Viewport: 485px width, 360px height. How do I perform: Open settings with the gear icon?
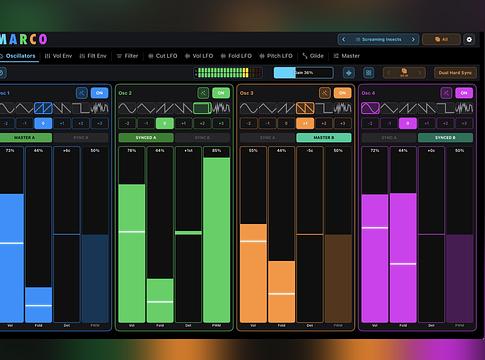pos(469,39)
